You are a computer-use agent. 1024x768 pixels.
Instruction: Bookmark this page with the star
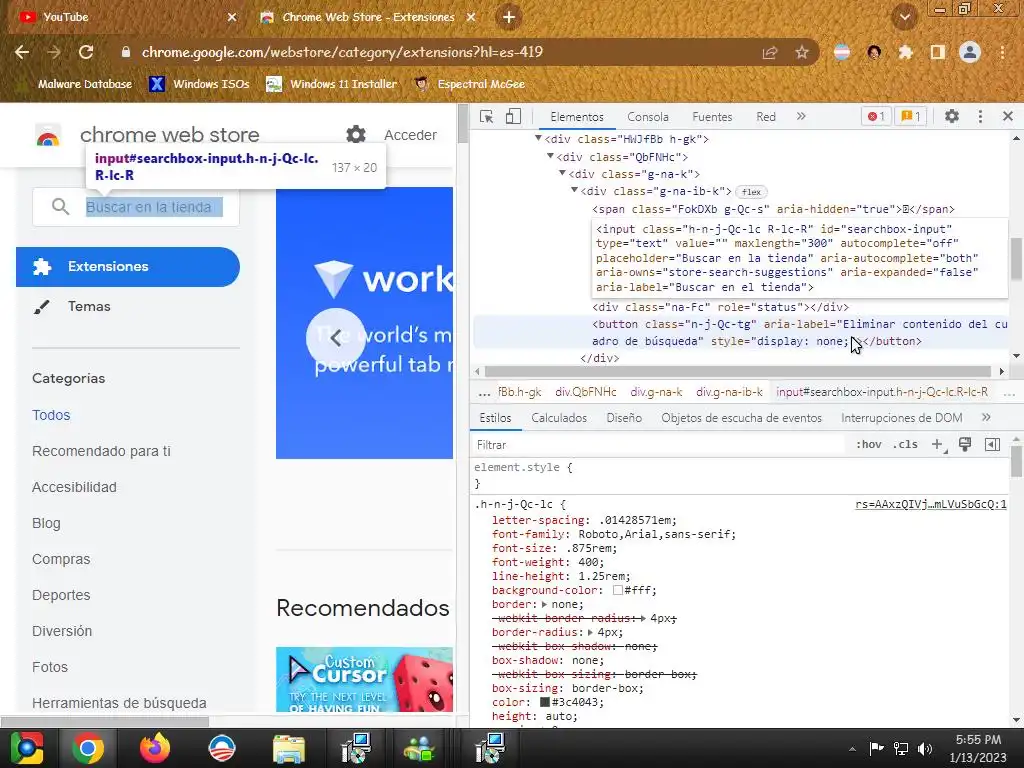coord(802,52)
